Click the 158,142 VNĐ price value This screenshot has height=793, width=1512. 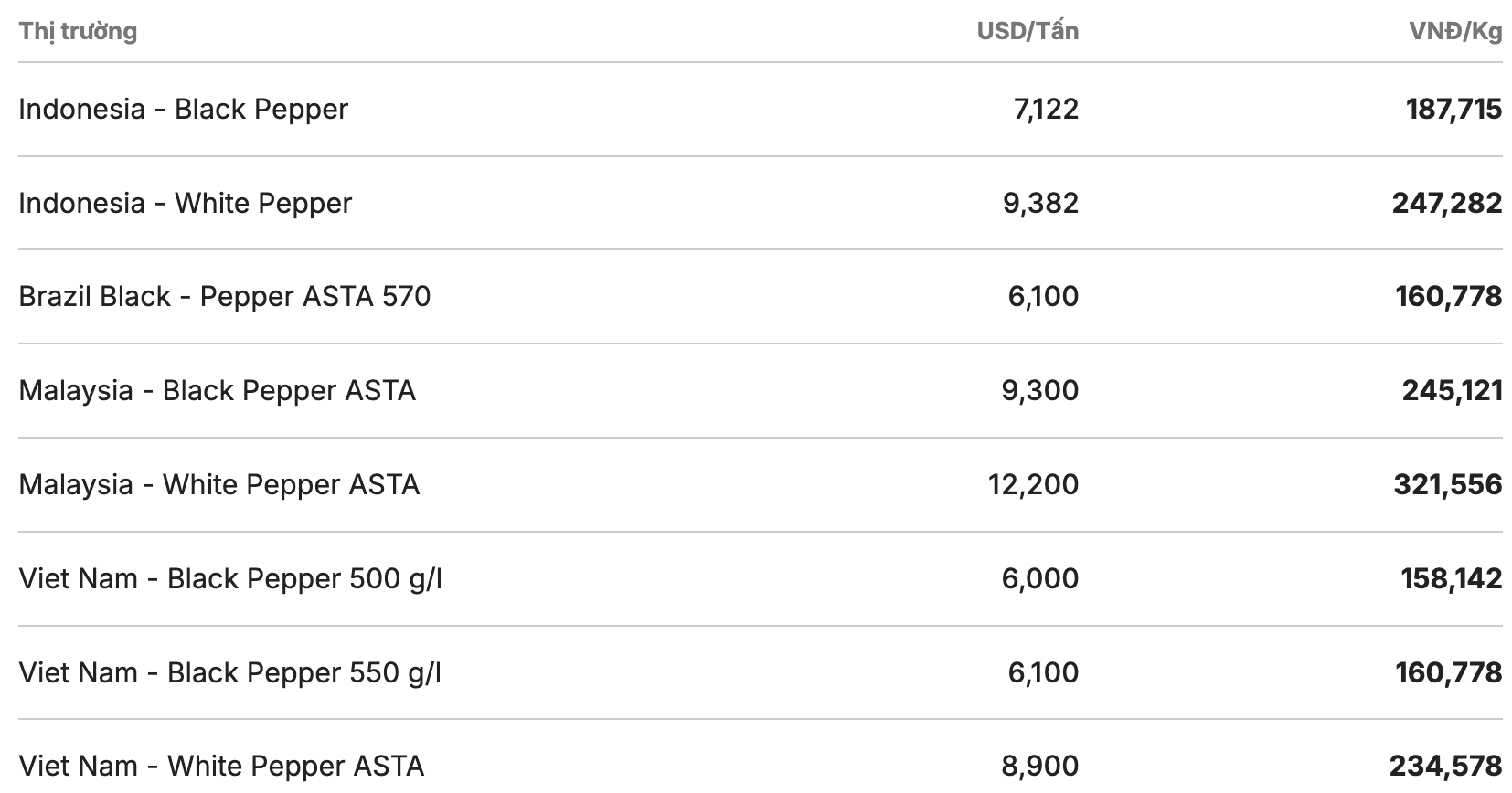tap(1452, 578)
